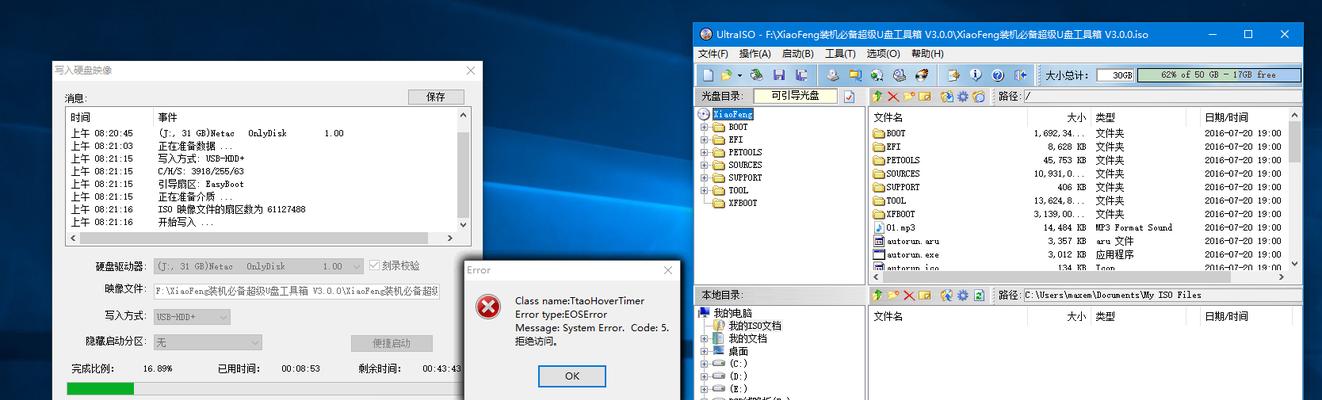Click the 62% of 50 GB capacity bar

(x=1218, y=75)
